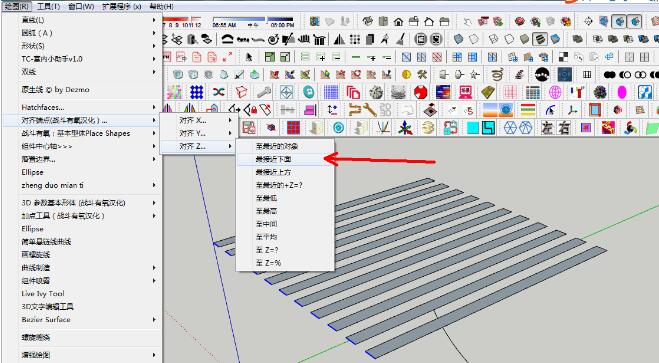Click the blue dot grid icon

(196, 92)
